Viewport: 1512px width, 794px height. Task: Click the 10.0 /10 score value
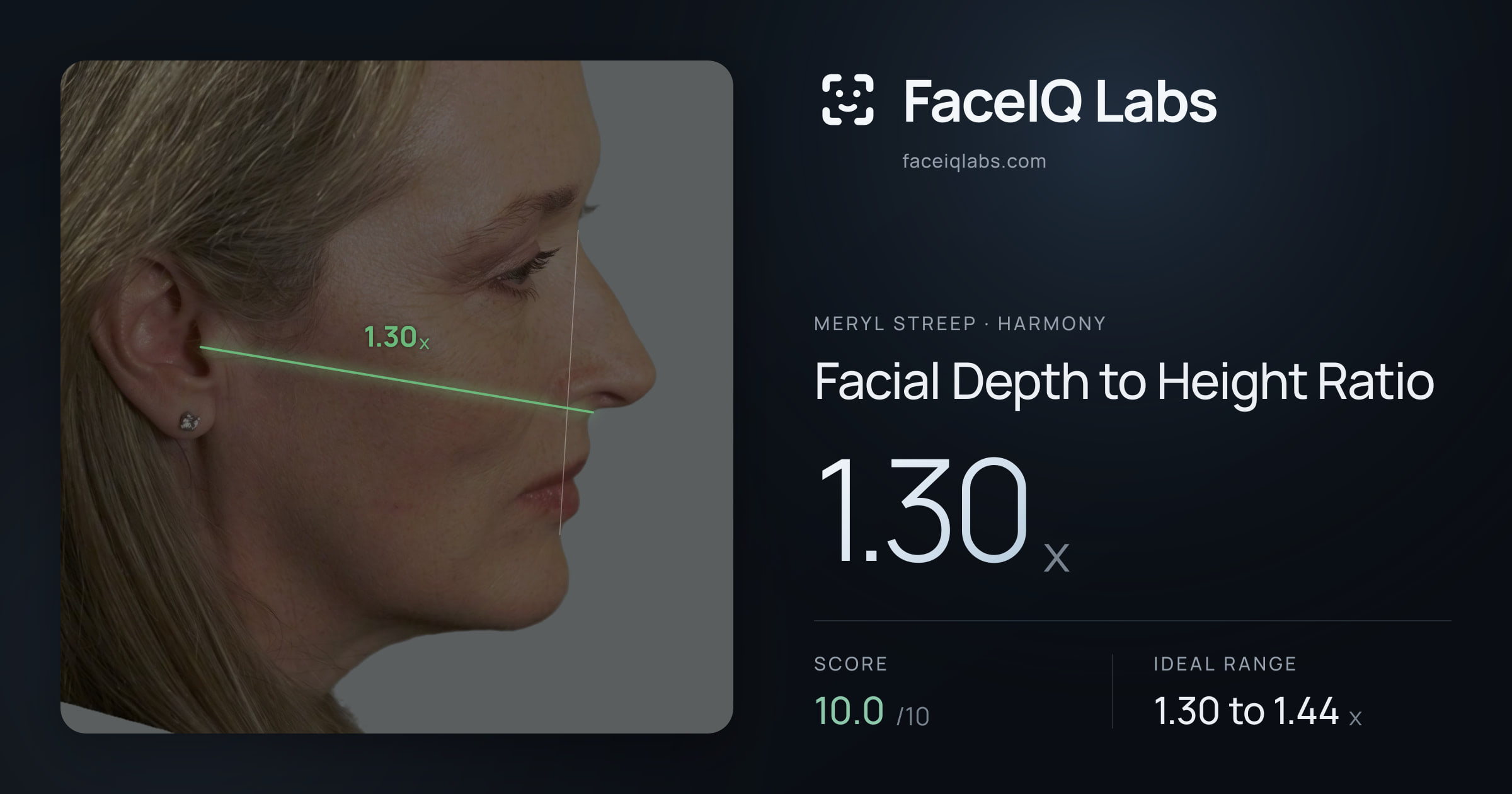click(x=871, y=711)
